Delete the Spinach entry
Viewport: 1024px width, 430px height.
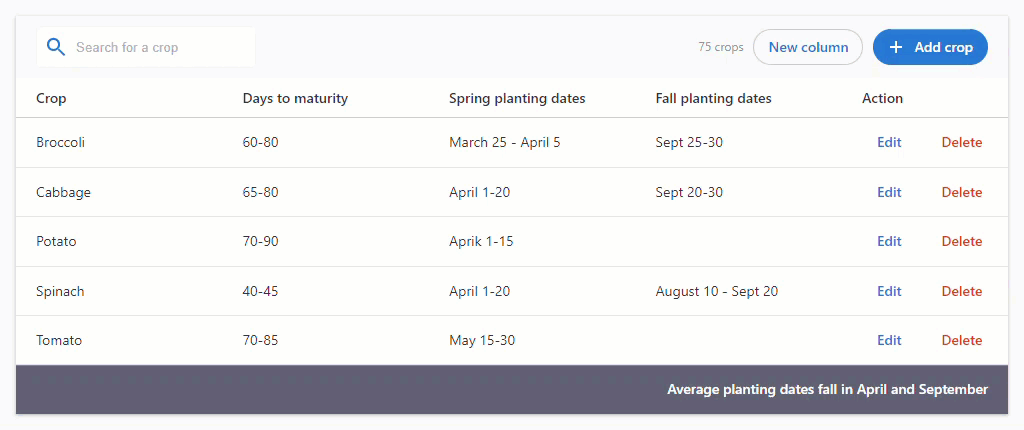click(x=961, y=291)
